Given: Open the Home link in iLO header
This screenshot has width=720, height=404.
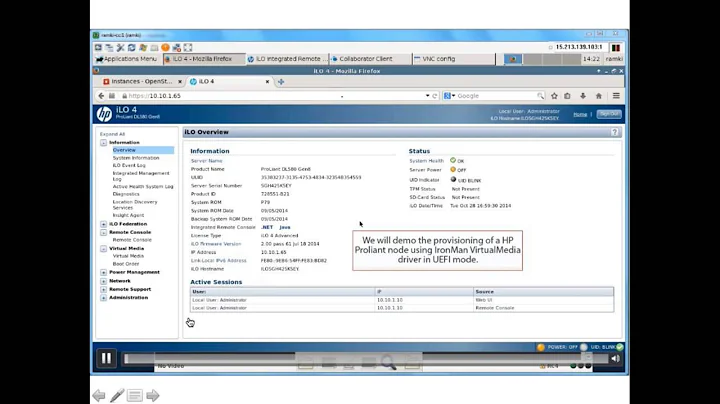Looking at the screenshot, I should 580,114.
